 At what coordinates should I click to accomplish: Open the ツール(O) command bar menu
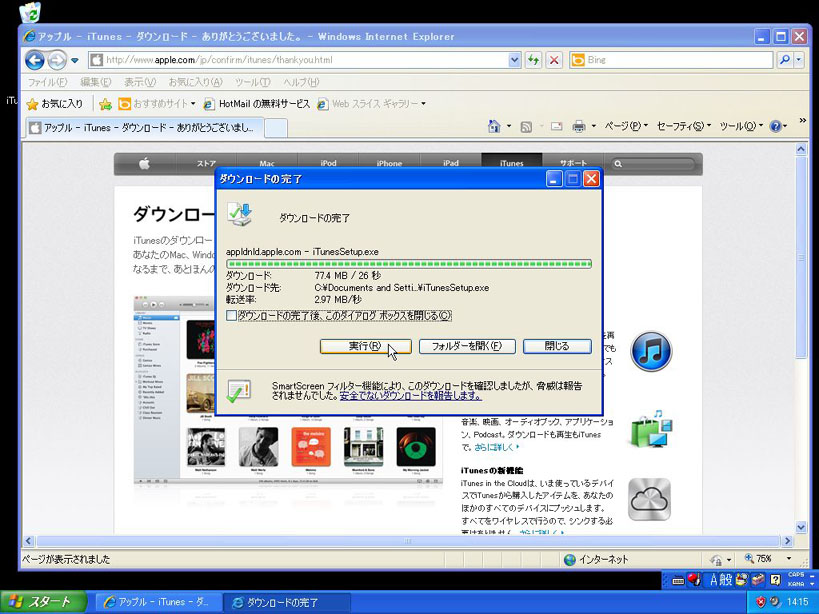coord(741,126)
